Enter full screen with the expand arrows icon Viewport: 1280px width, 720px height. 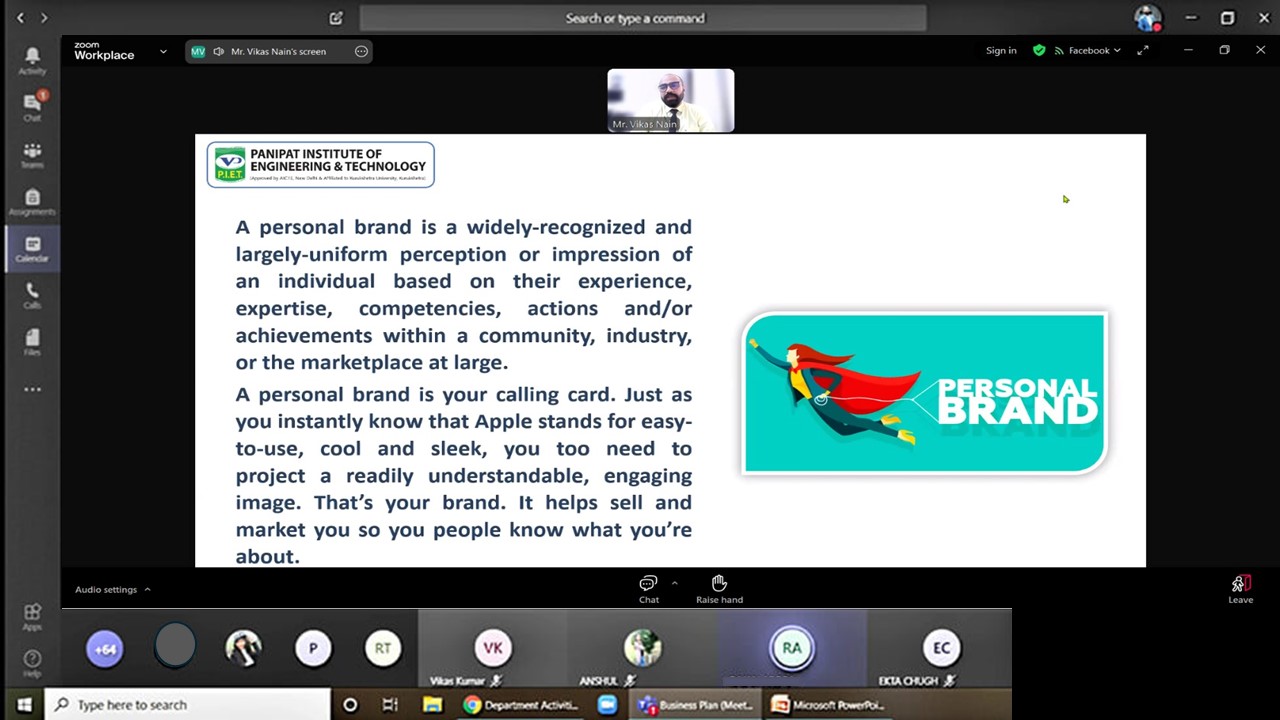coord(1143,51)
